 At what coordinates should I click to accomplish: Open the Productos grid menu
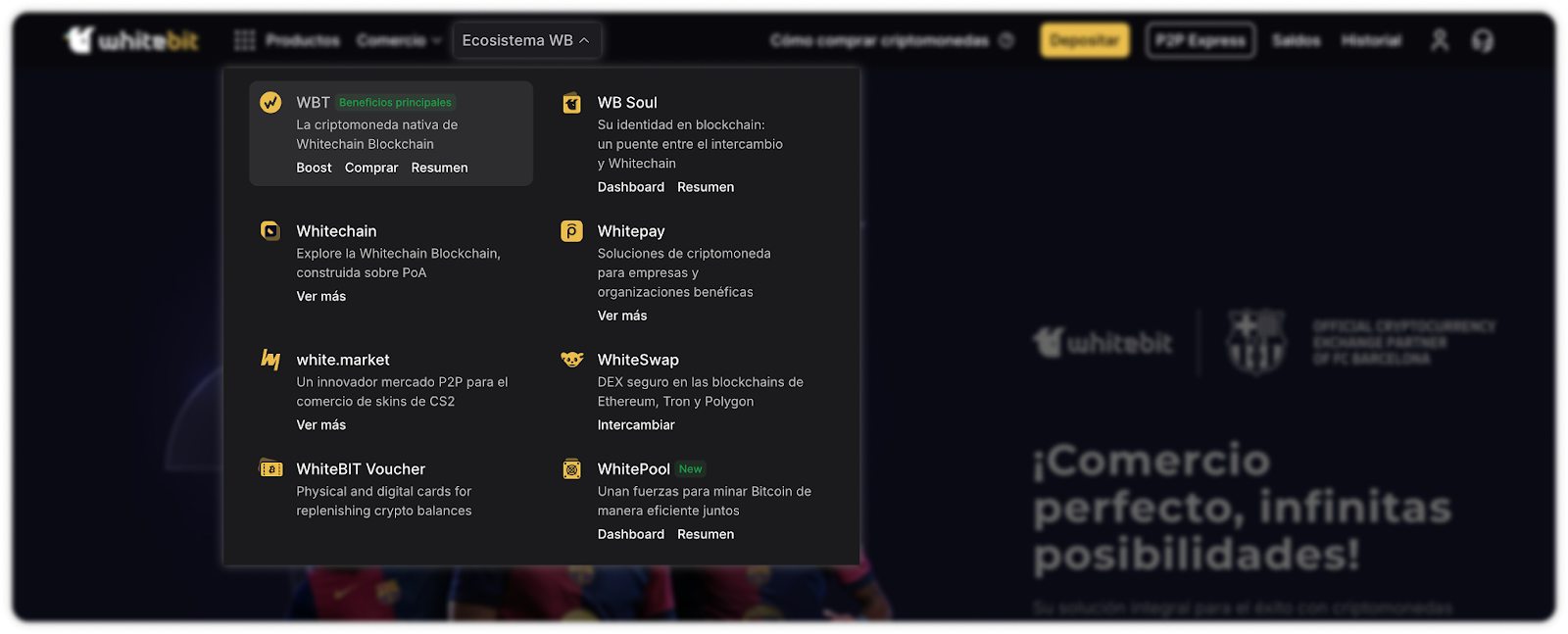pos(288,40)
